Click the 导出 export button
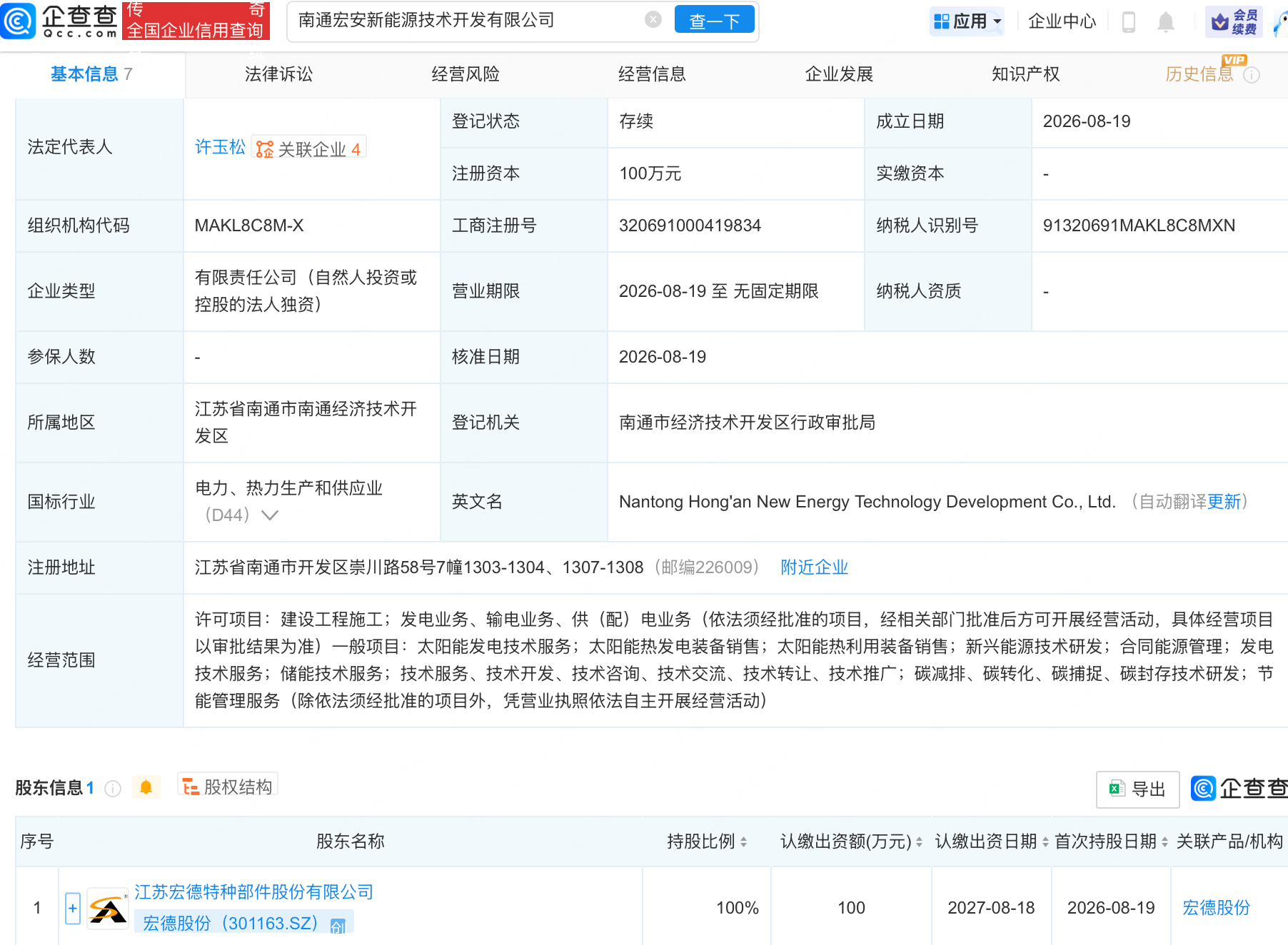 pos(1137,789)
